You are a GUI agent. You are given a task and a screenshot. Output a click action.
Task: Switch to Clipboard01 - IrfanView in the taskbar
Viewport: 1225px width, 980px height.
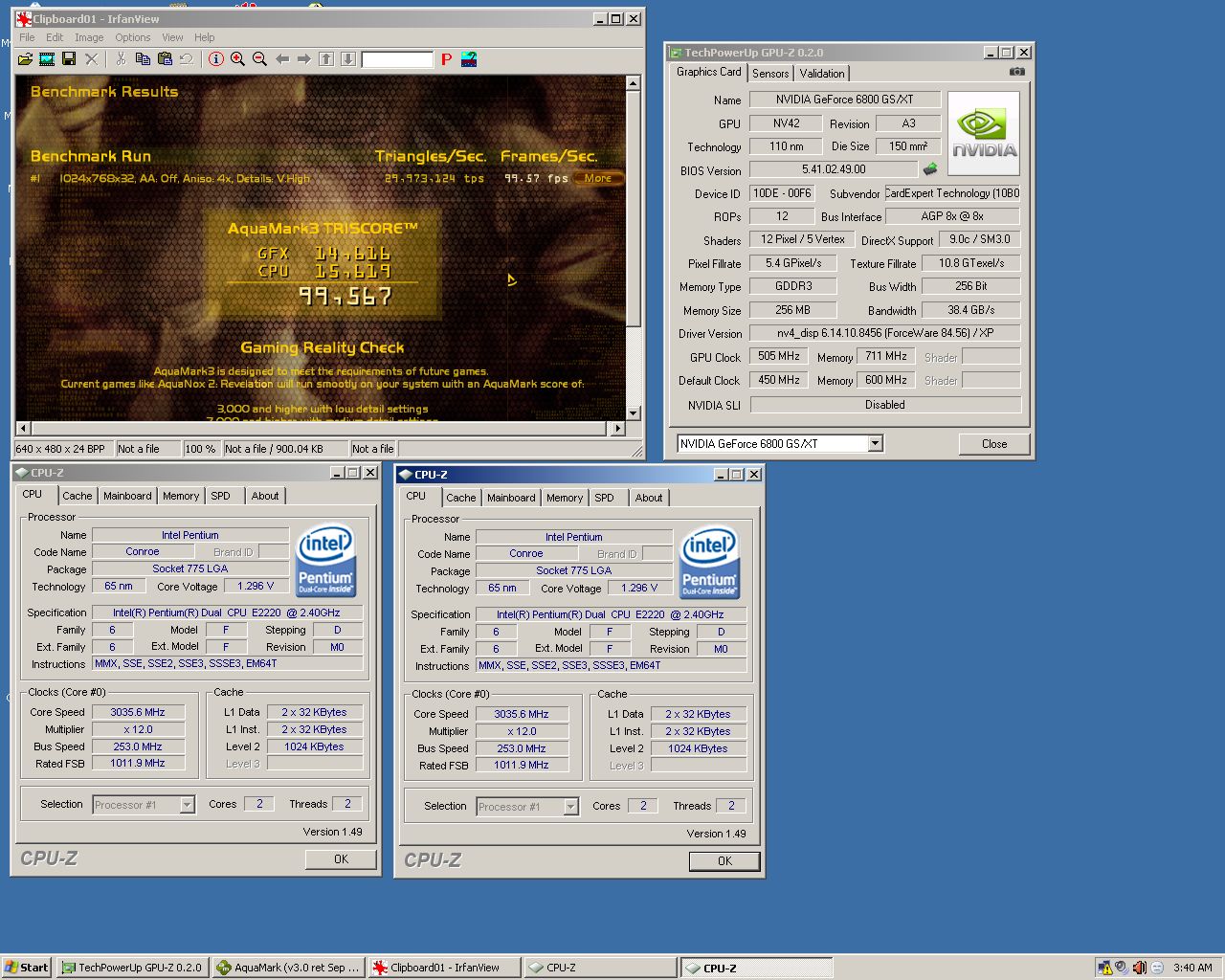click(445, 968)
